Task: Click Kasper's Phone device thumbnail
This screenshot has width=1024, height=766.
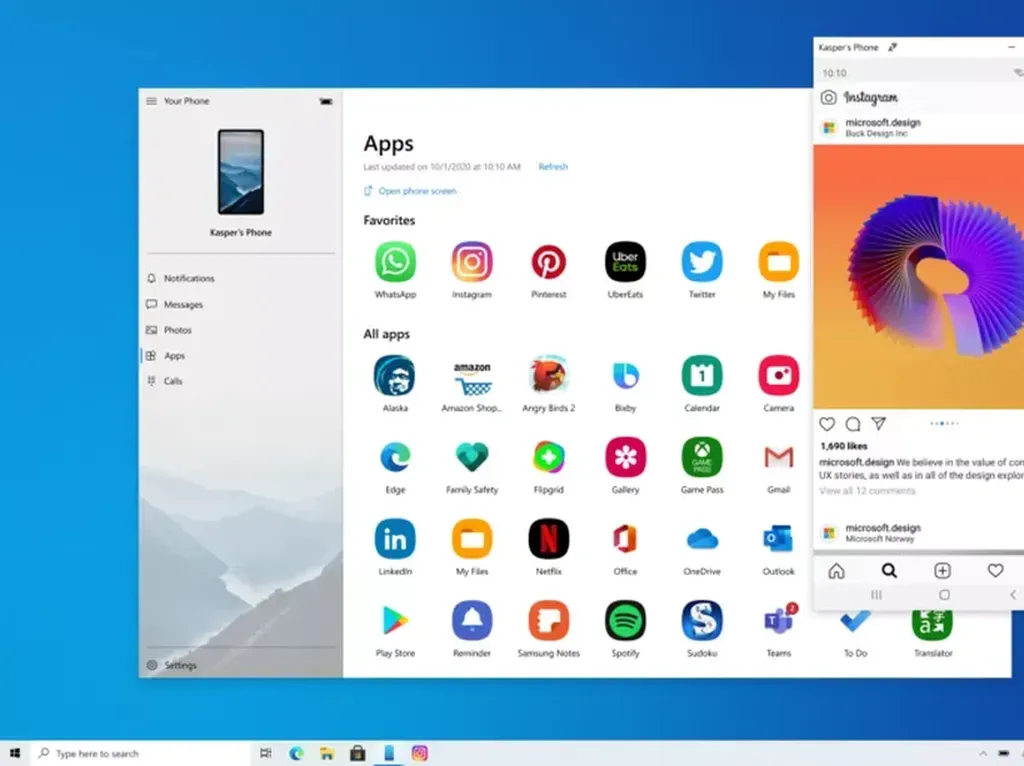Action: pos(241,172)
